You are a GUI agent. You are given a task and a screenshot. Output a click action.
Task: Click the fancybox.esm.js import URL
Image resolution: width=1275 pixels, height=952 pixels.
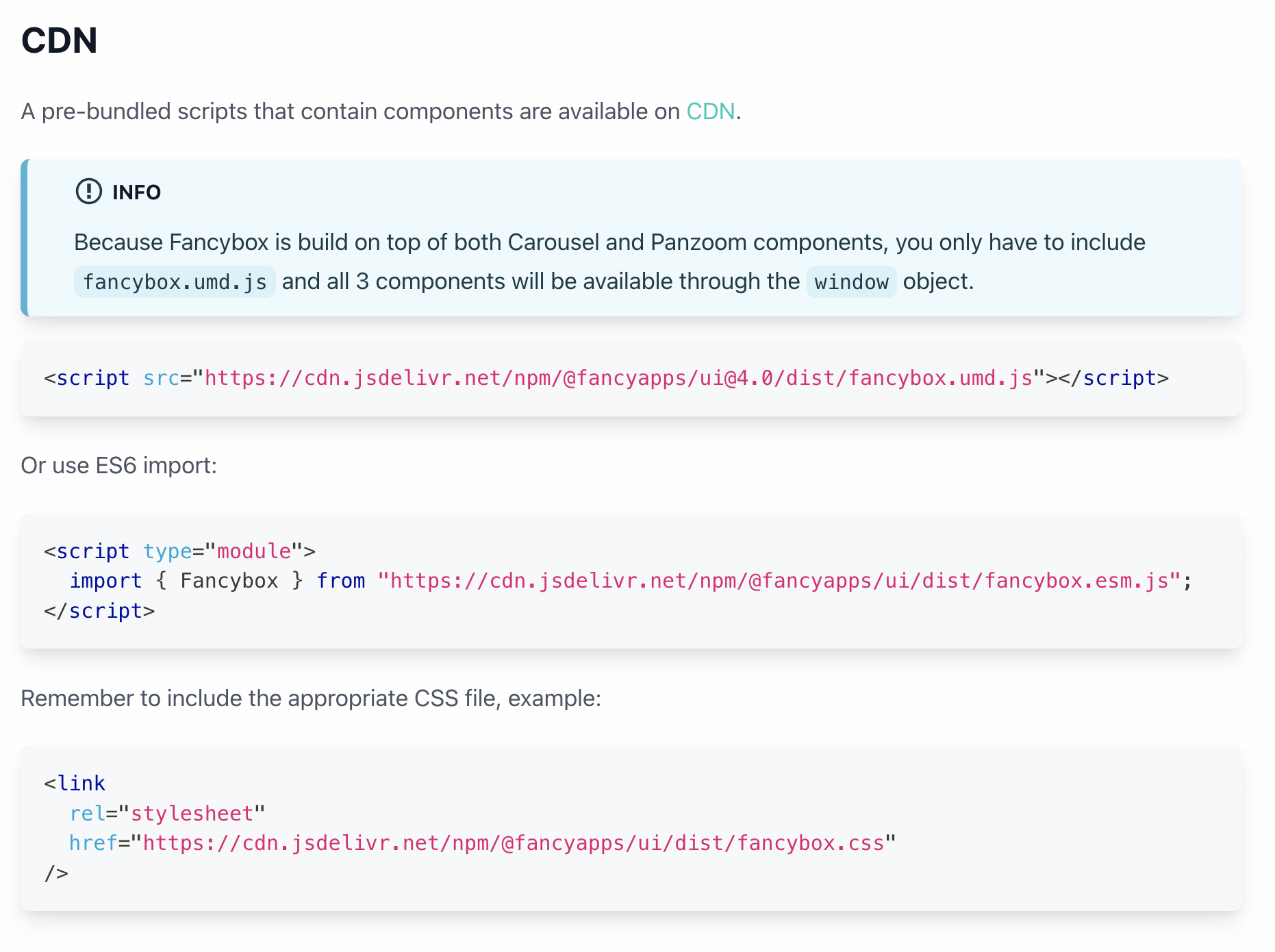779,581
